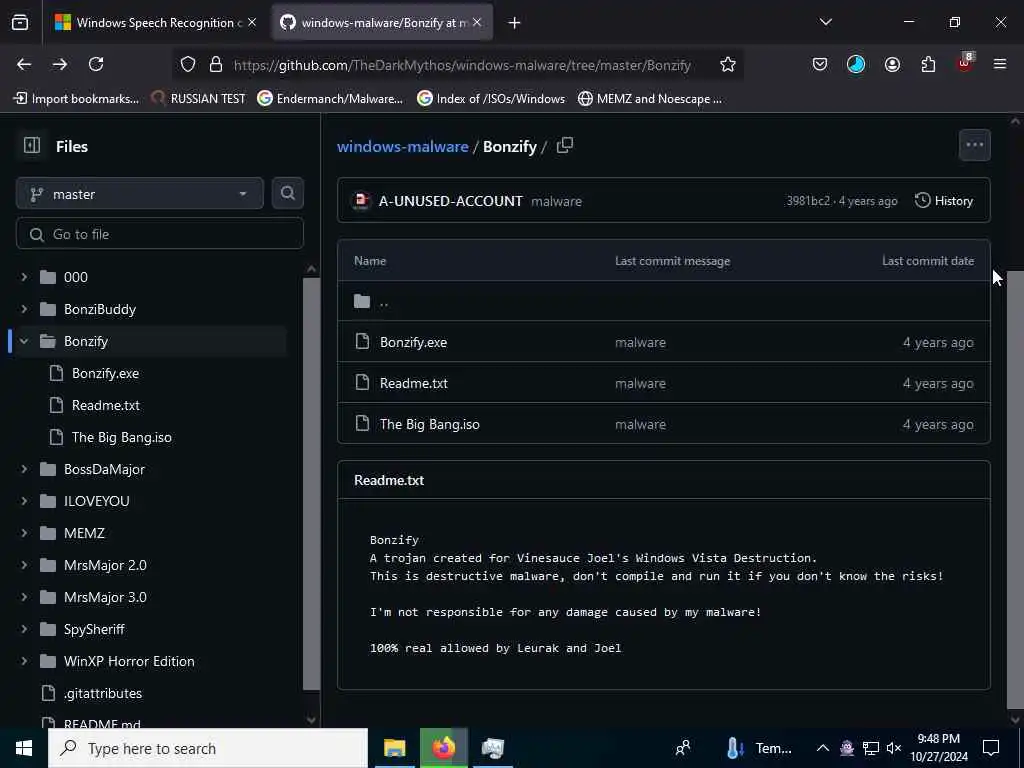Focus the Go to file field
Screen dimensions: 1024x768
(160, 234)
